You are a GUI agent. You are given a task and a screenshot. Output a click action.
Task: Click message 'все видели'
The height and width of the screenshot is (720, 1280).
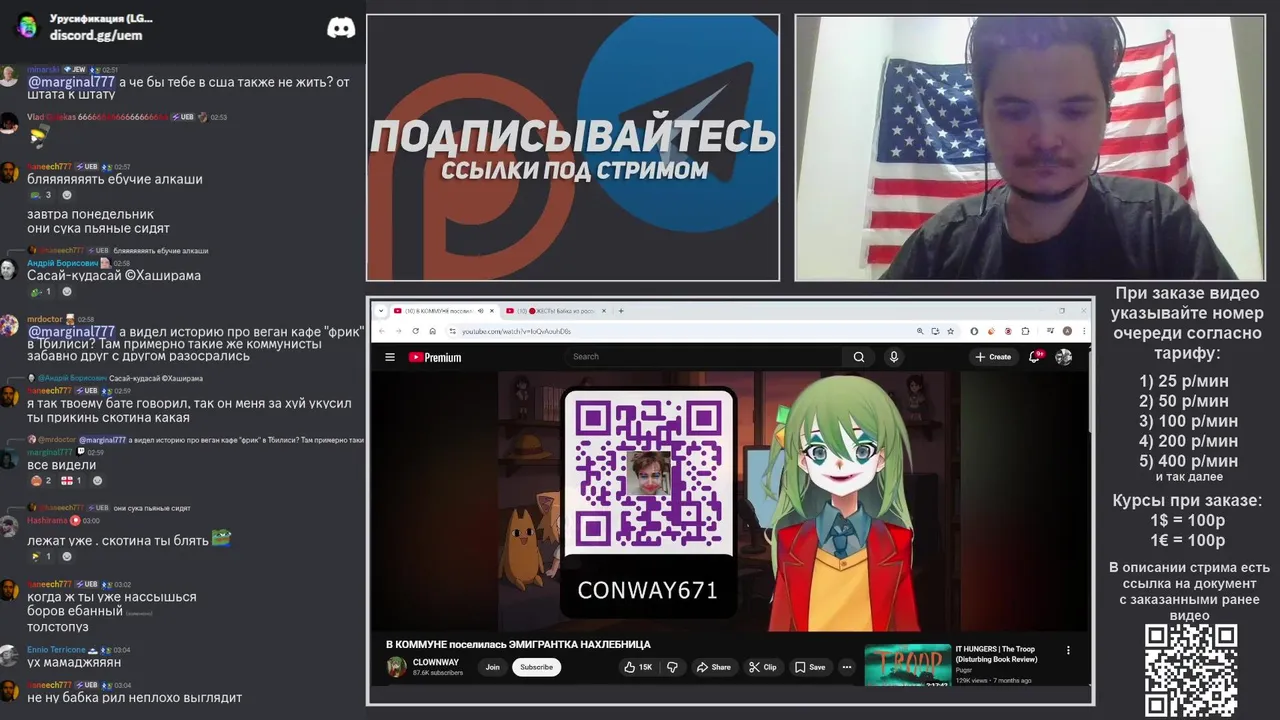[x=62, y=465]
